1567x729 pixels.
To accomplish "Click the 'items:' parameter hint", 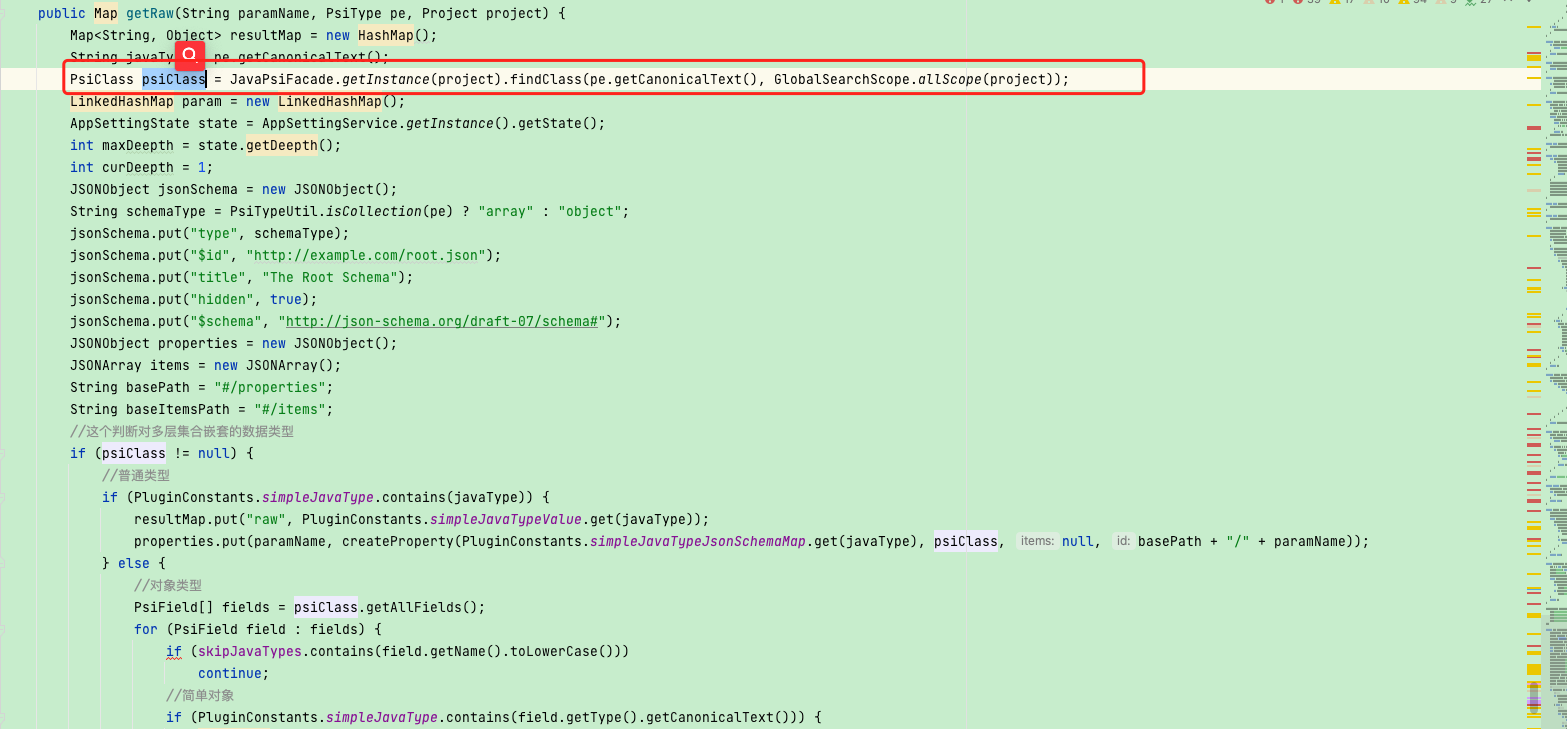I will coord(1037,541).
